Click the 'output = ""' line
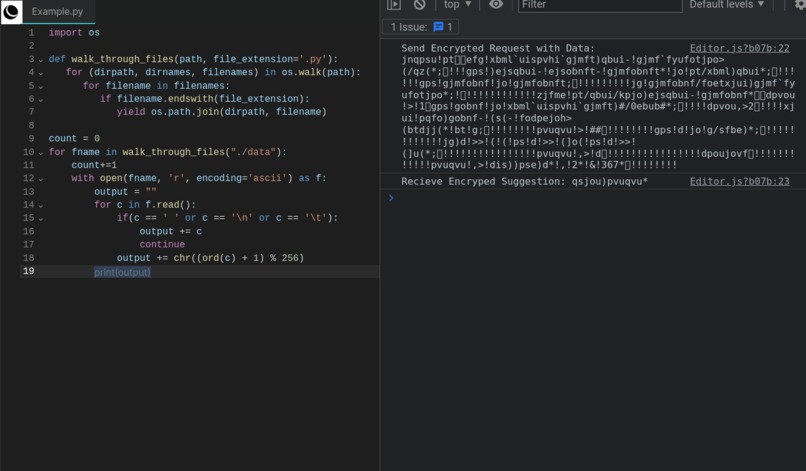The height and width of the screenshot is (471, 806). tap(125, 191)
